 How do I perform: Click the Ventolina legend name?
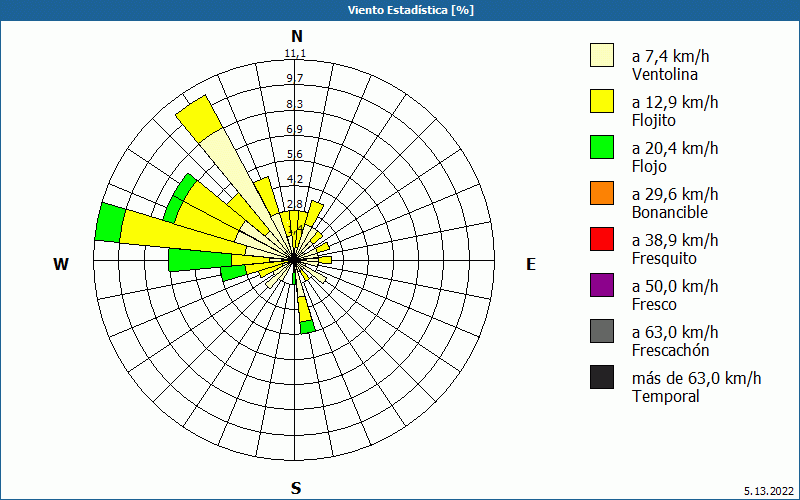(x=665, y=74)
